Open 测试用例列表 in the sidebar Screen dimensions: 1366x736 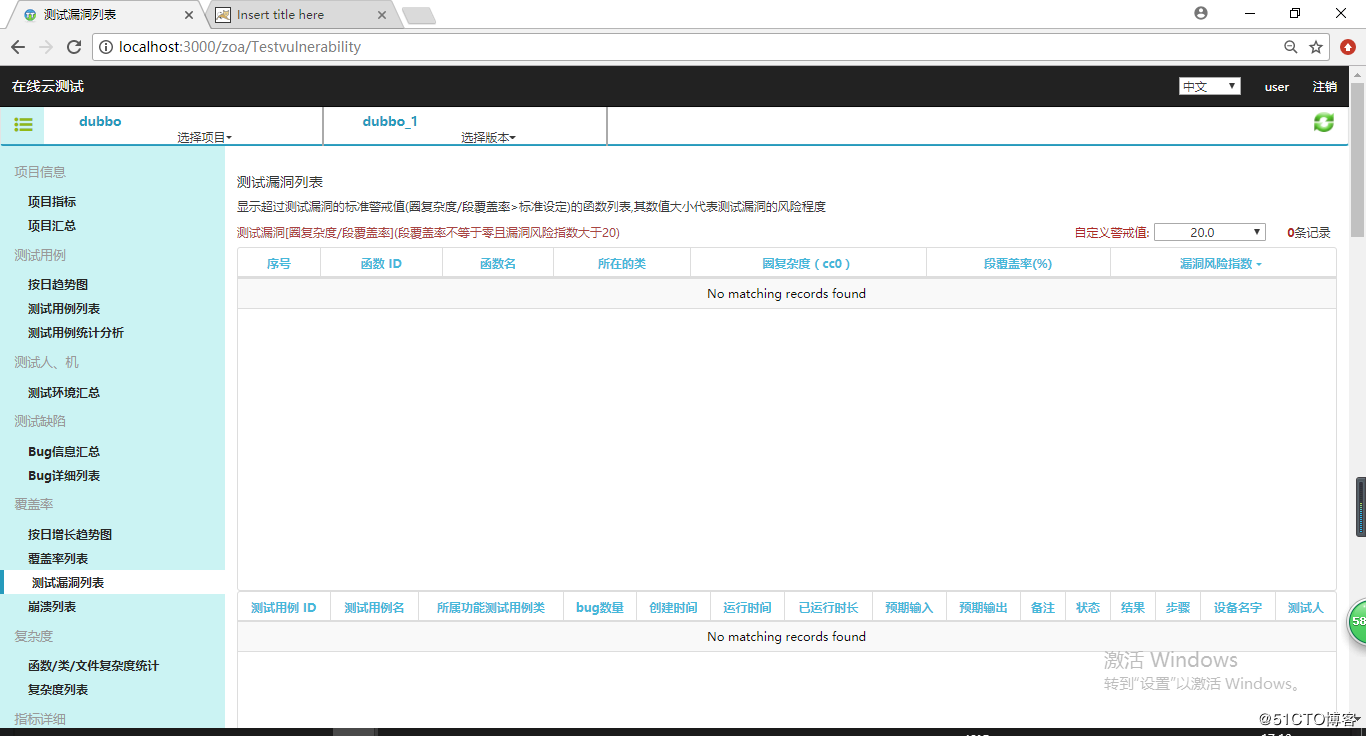(x=64, y=309)
